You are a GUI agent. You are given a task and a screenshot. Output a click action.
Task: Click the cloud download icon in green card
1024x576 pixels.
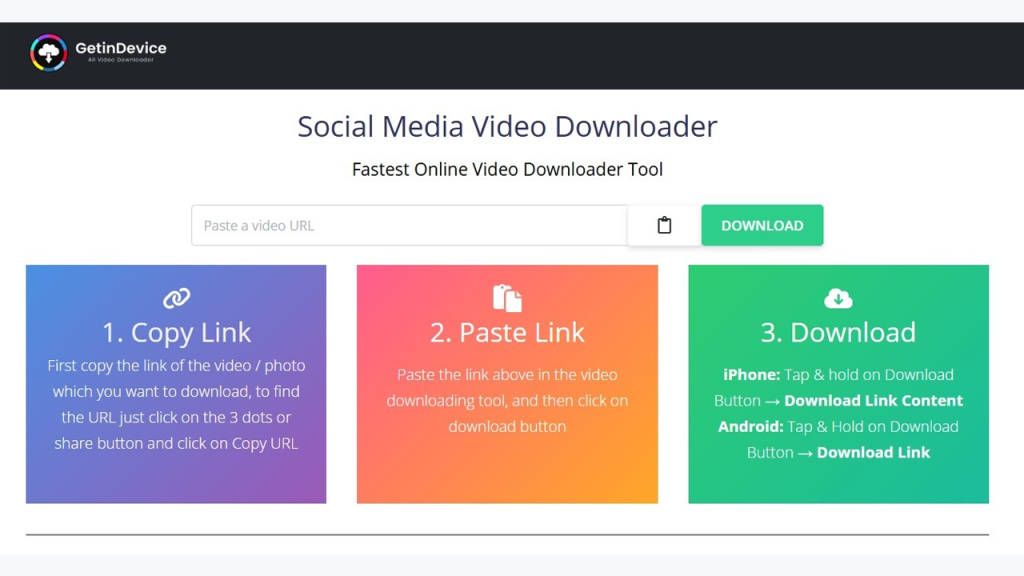[x=838, y=298]
